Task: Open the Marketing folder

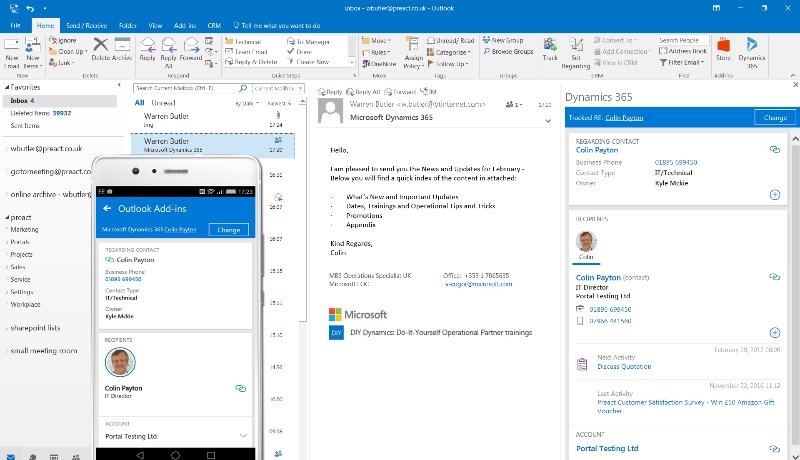Action: coord(24,229)
